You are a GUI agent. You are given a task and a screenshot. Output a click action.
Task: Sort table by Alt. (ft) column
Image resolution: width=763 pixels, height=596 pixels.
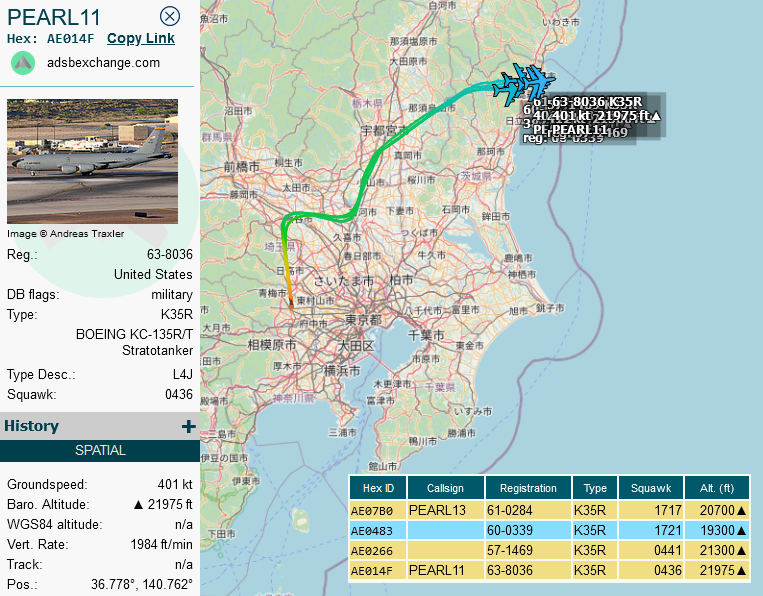point(717,488)
